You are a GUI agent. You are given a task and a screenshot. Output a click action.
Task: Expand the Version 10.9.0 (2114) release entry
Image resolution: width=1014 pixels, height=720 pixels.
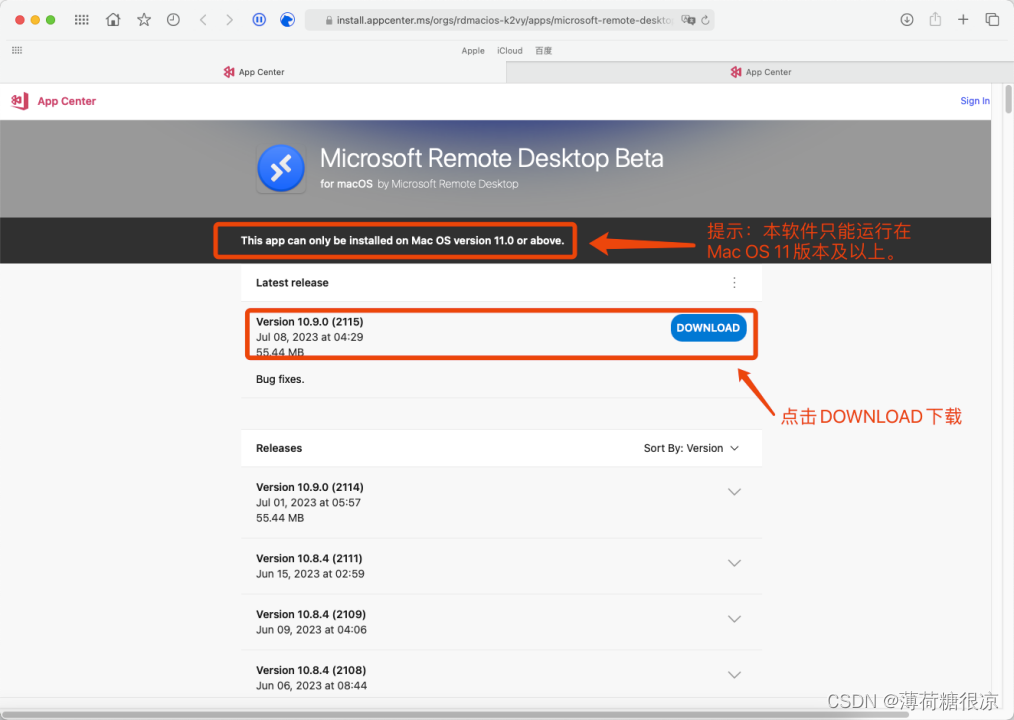point(735,491)
